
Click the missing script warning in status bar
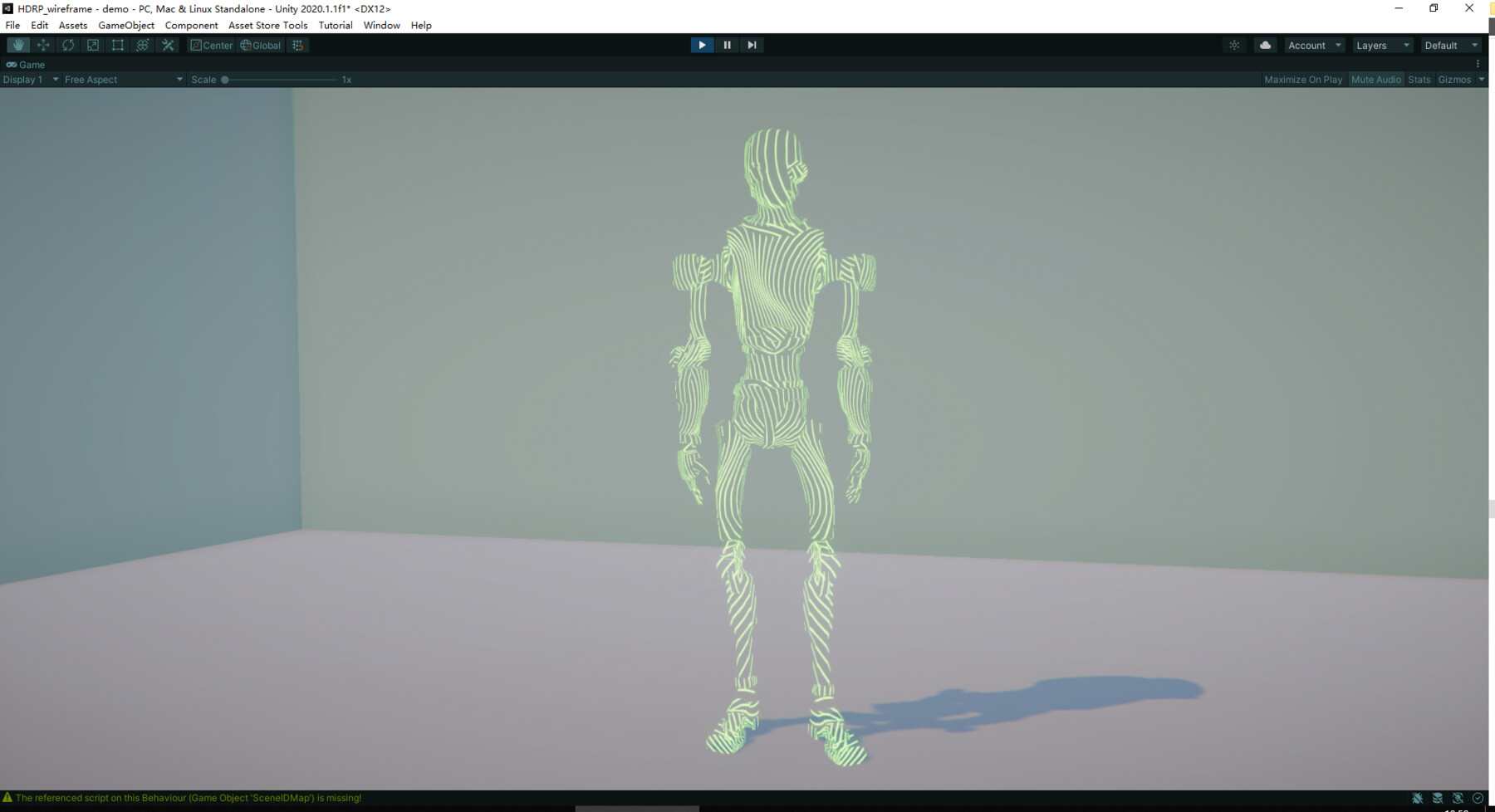tap(184, 798)
